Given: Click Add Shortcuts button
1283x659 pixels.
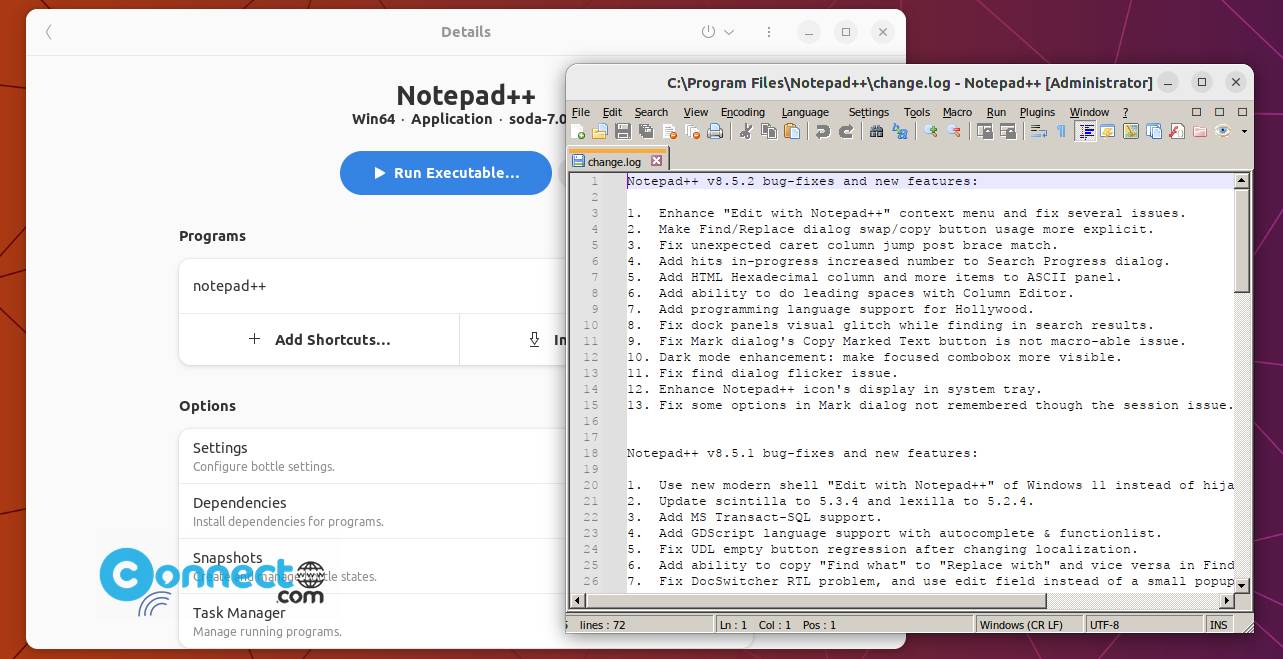Looking at the screenshot, I should coord(319,340).
